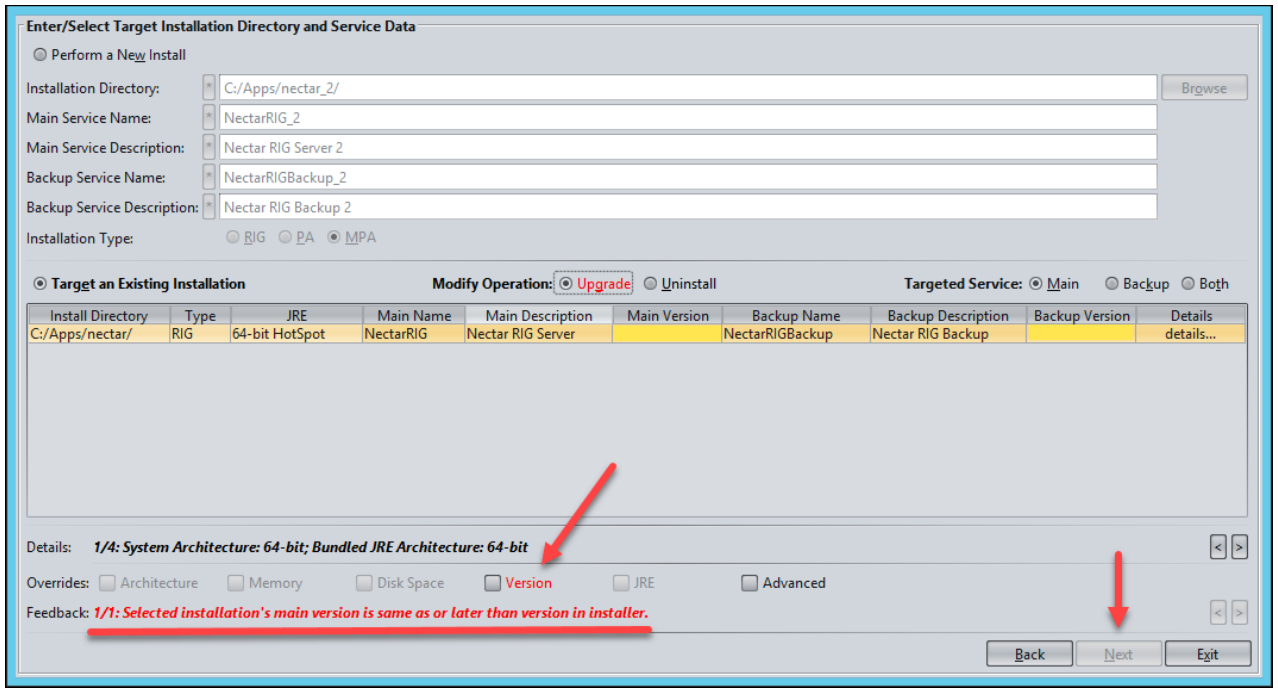The image size is (1278, 693).
Task: Show next details message arrow
Action: [x=1239, y=547]
